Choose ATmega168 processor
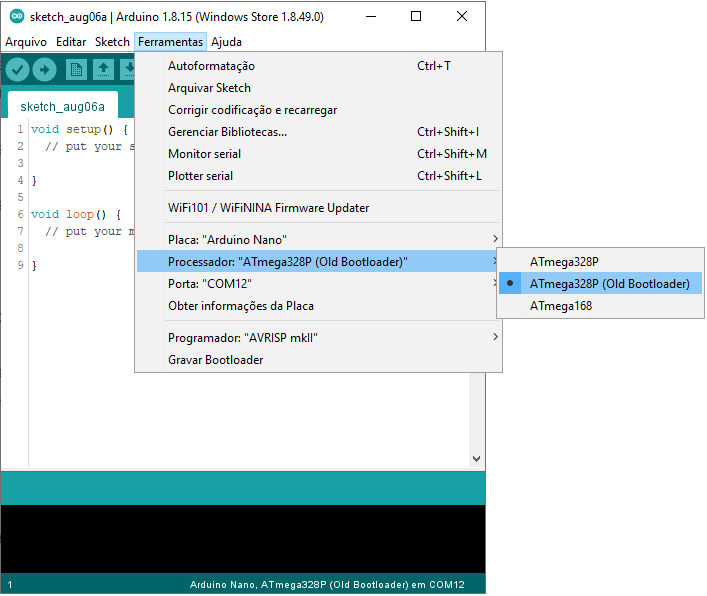707x596 pixels. click(601, 306)
